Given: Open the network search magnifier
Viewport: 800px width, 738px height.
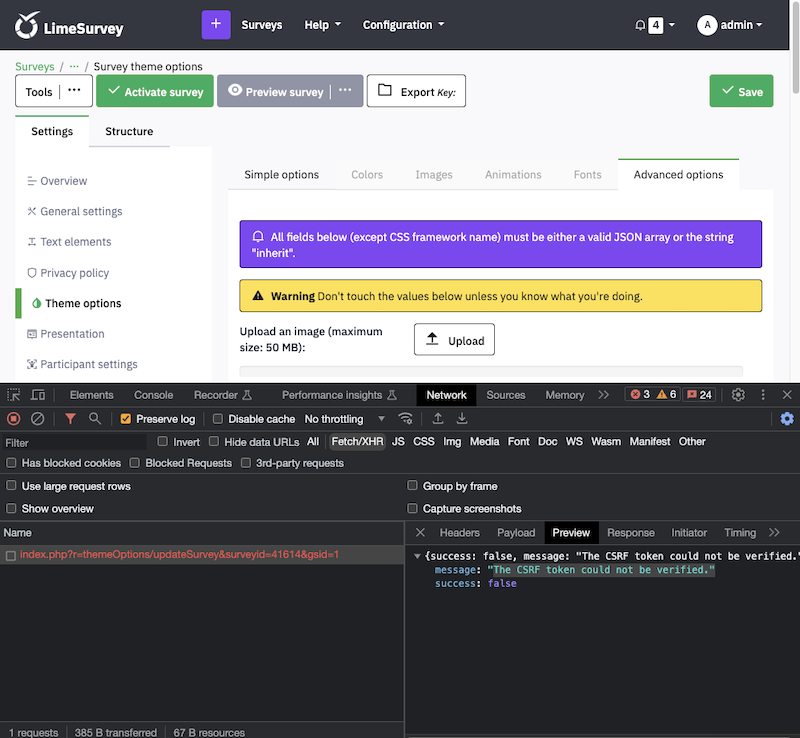Looking at the screenshot, I should 95,419.
